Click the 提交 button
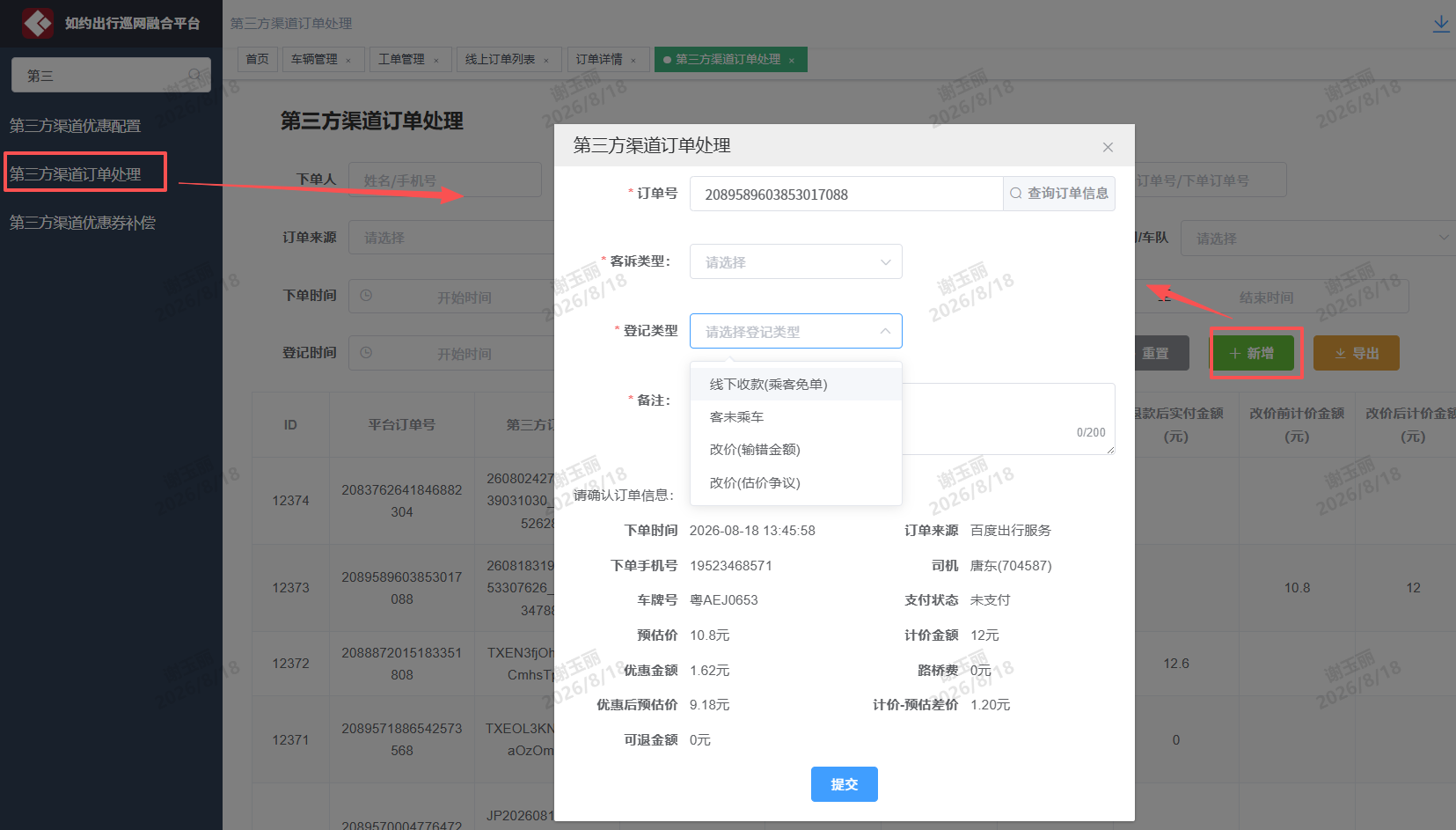 pos(845,784)
